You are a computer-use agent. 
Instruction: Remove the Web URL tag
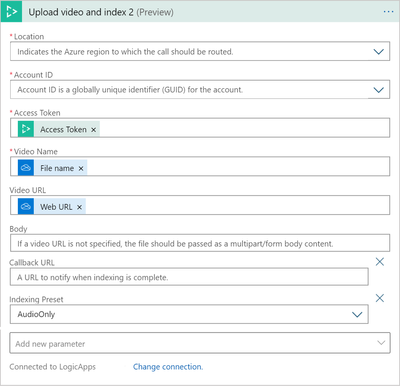[x=79, y=207]
